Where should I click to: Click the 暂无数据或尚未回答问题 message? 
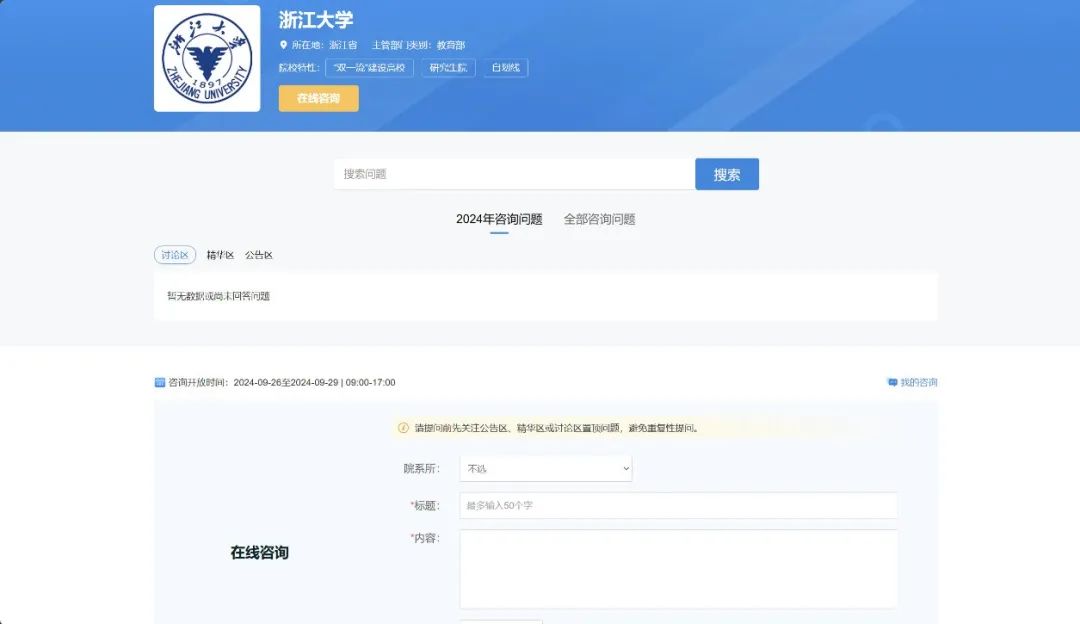(218, 296)
